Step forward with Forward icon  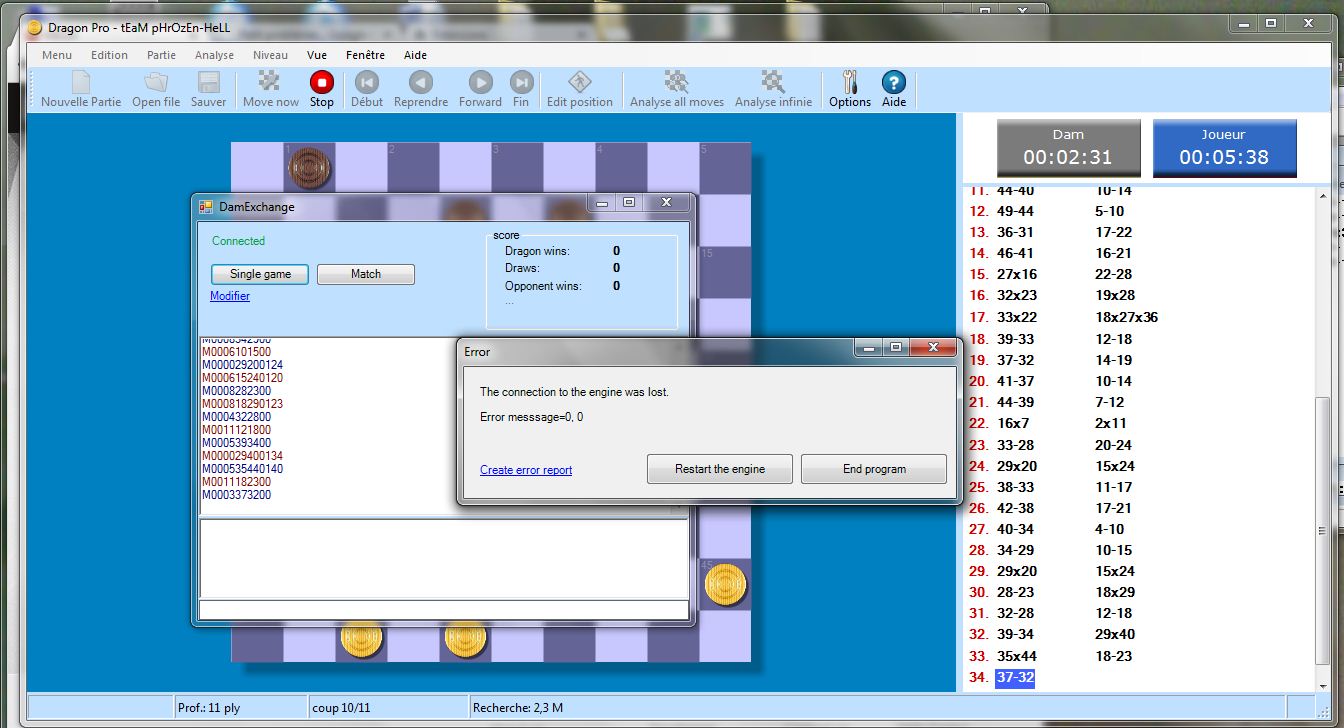click(x=480, y=83)
